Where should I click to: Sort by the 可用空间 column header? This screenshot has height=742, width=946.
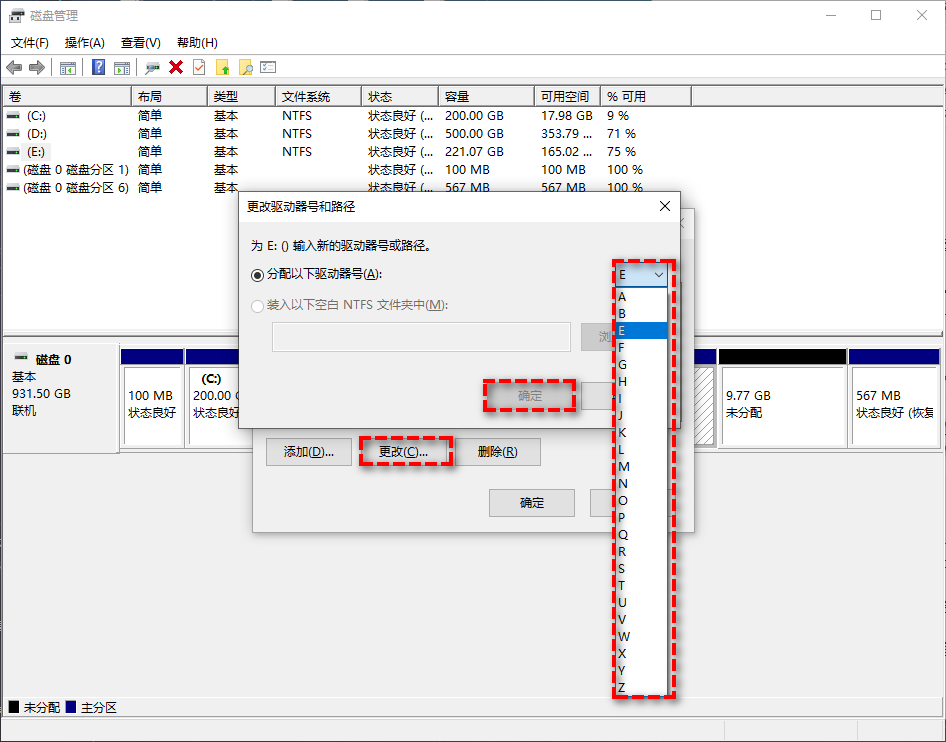coord(567,97)
